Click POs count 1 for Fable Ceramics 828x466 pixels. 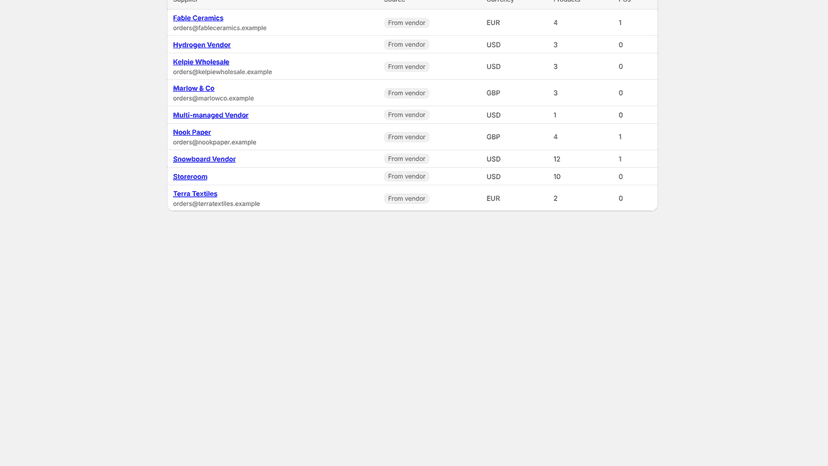click(x=620, y=23)
